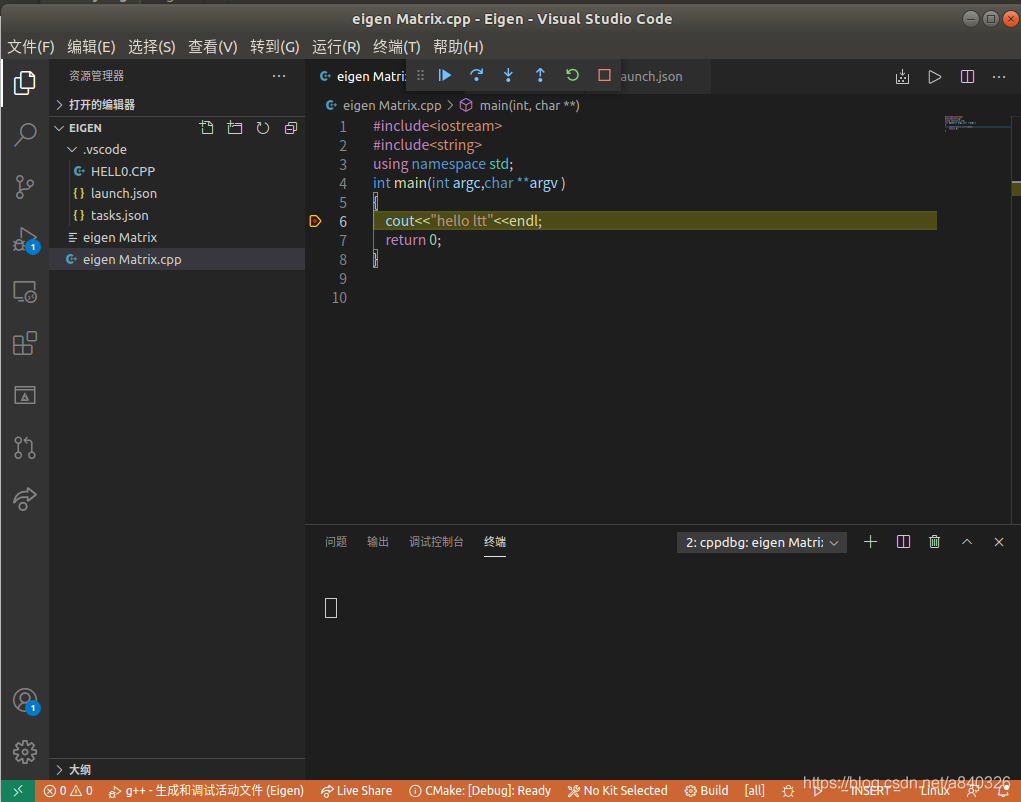Open the Search view in activity bar

click(25, 135)
